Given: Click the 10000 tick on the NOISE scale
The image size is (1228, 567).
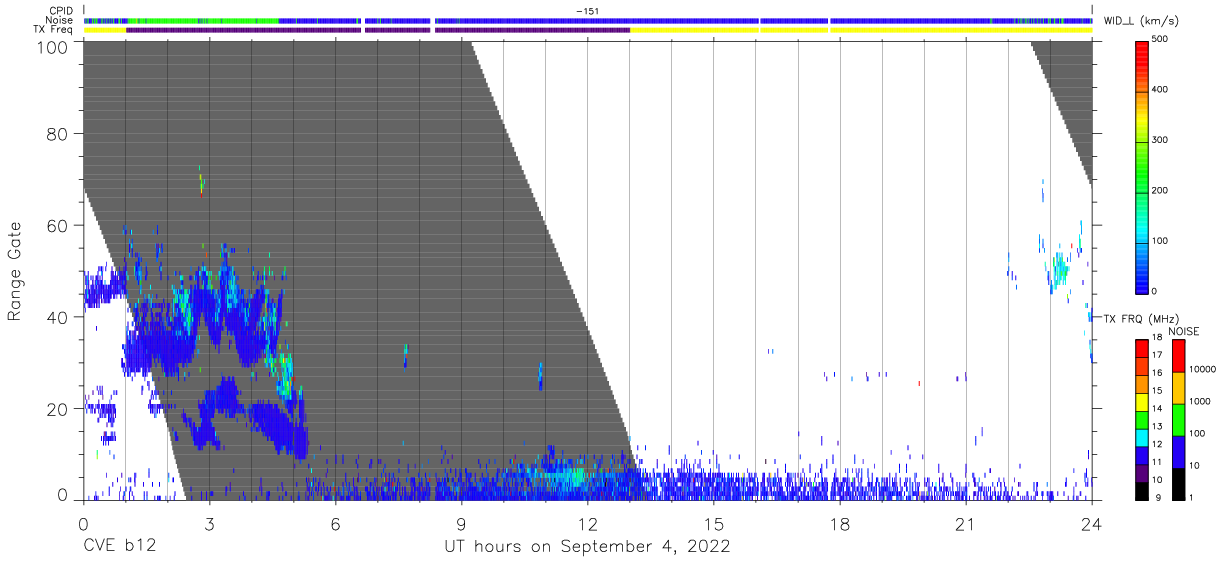Looking at the screenshot, I should pos(1204,371).
